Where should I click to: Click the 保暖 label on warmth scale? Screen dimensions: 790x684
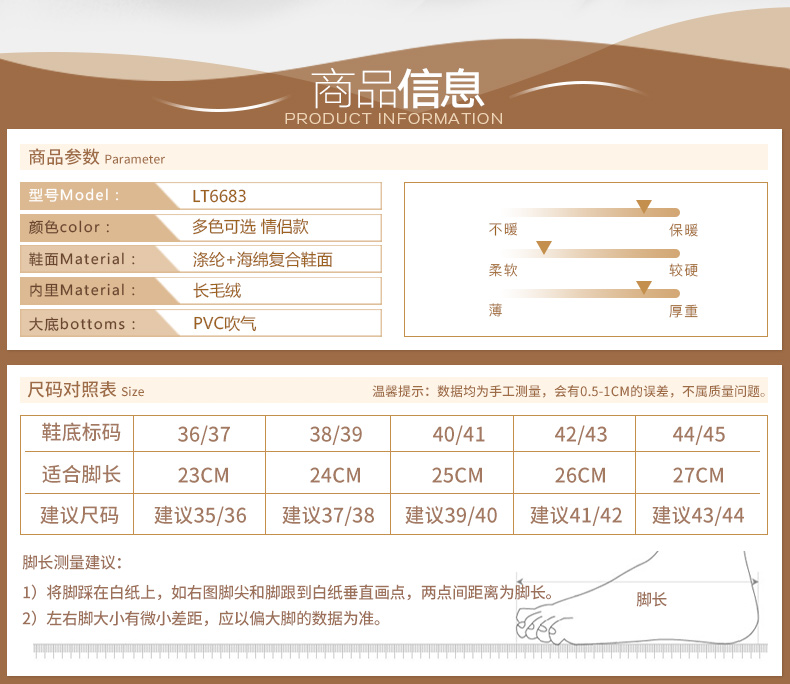683,230
